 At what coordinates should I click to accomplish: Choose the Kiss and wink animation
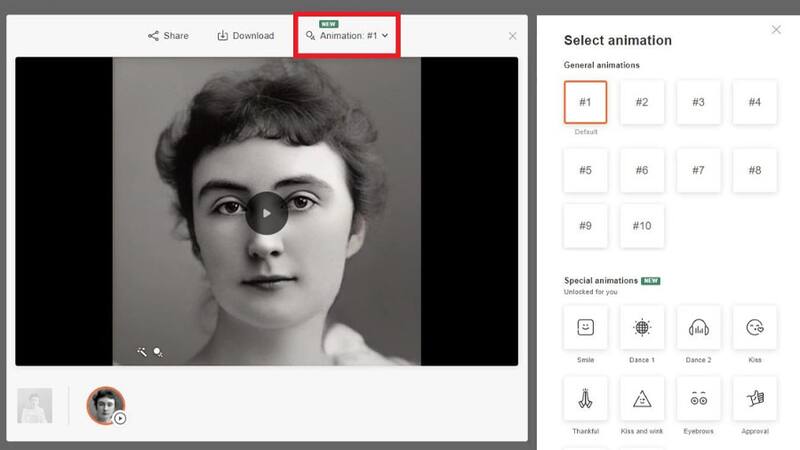(x=641, y=398)
